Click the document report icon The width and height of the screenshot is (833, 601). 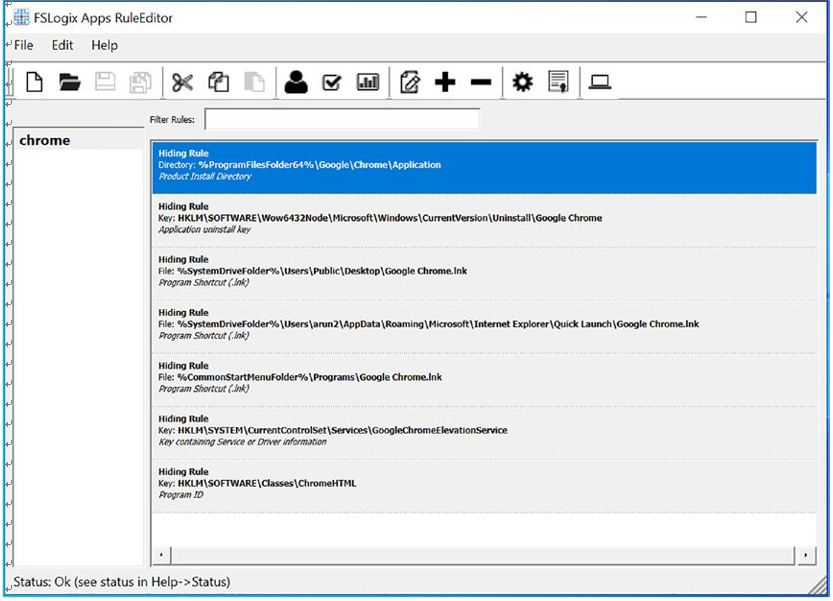(558, 82)
